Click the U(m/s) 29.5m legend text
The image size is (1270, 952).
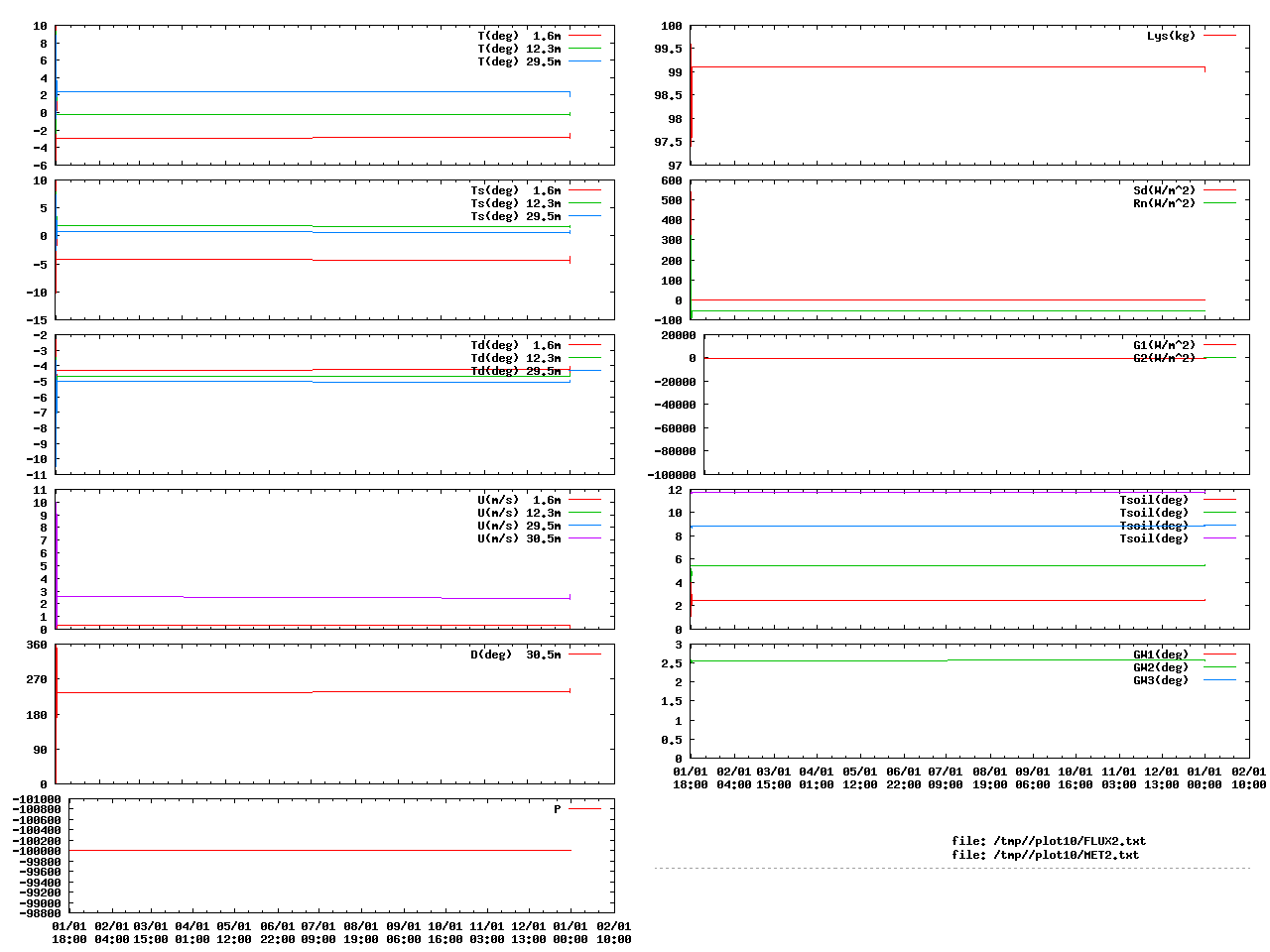[519, 526]
